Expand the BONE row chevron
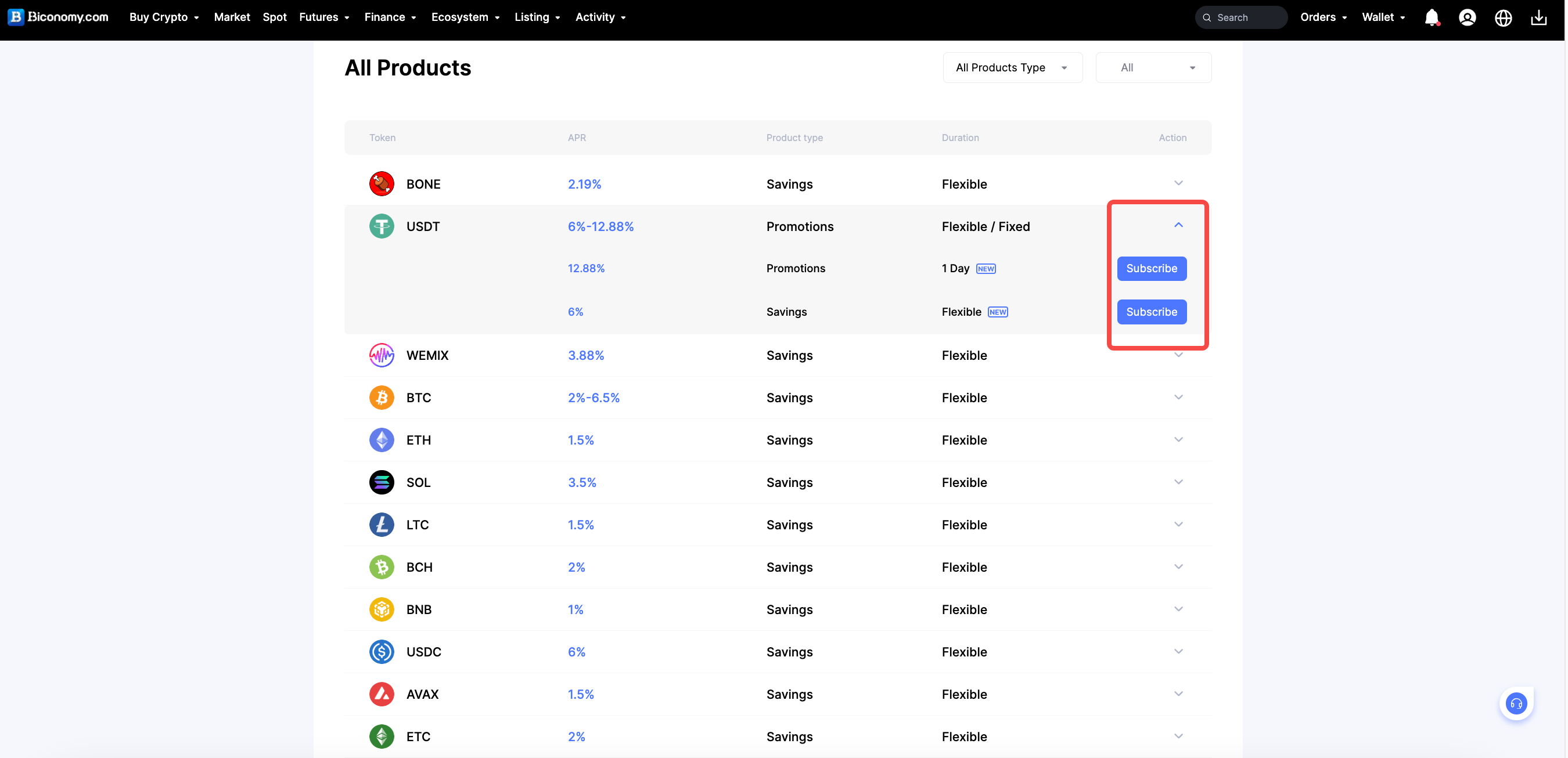Screen dimensions: 1568x758 [1178, 183]
